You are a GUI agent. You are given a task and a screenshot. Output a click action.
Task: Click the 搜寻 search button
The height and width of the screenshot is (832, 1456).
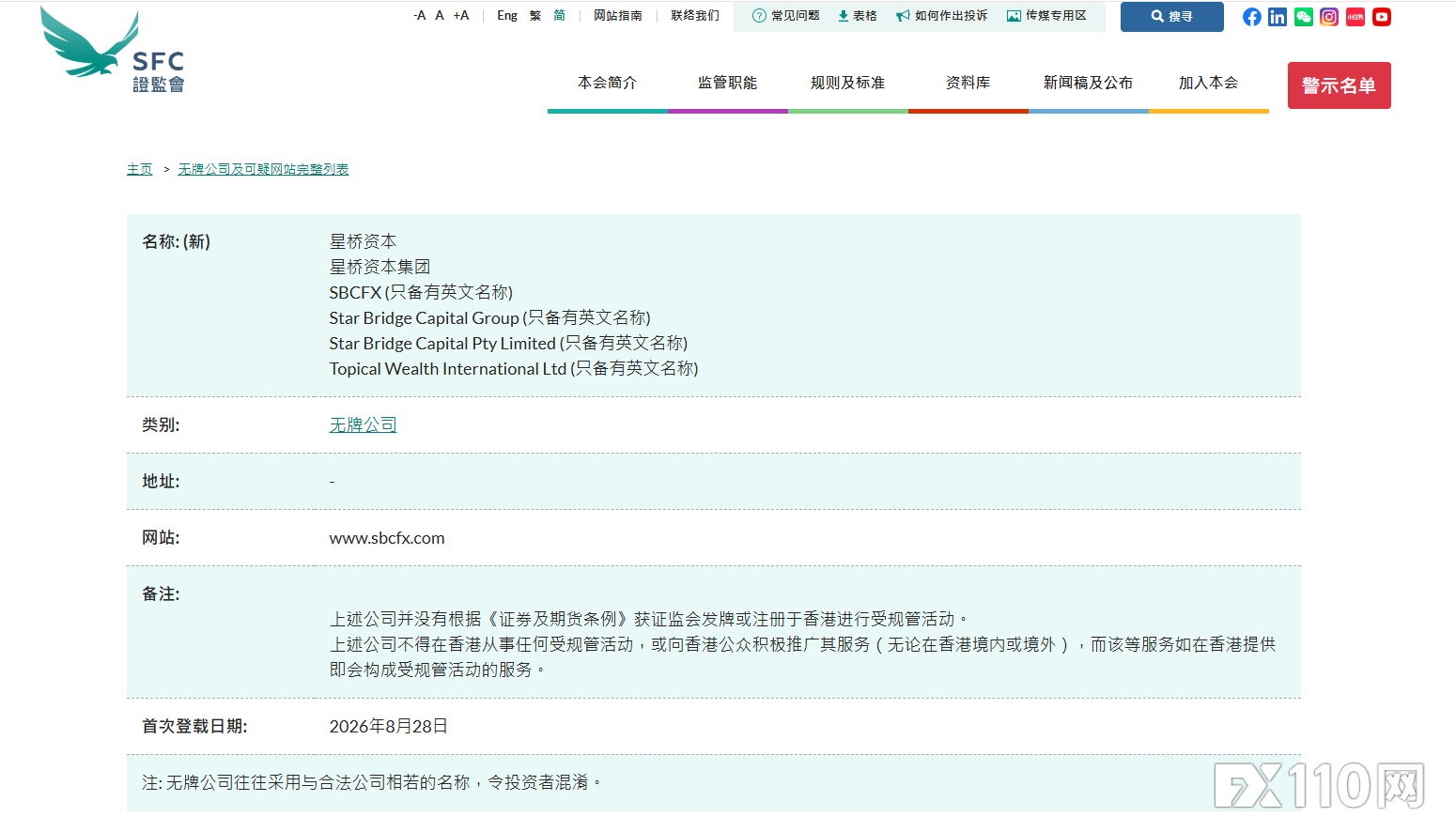point(1172,17)
